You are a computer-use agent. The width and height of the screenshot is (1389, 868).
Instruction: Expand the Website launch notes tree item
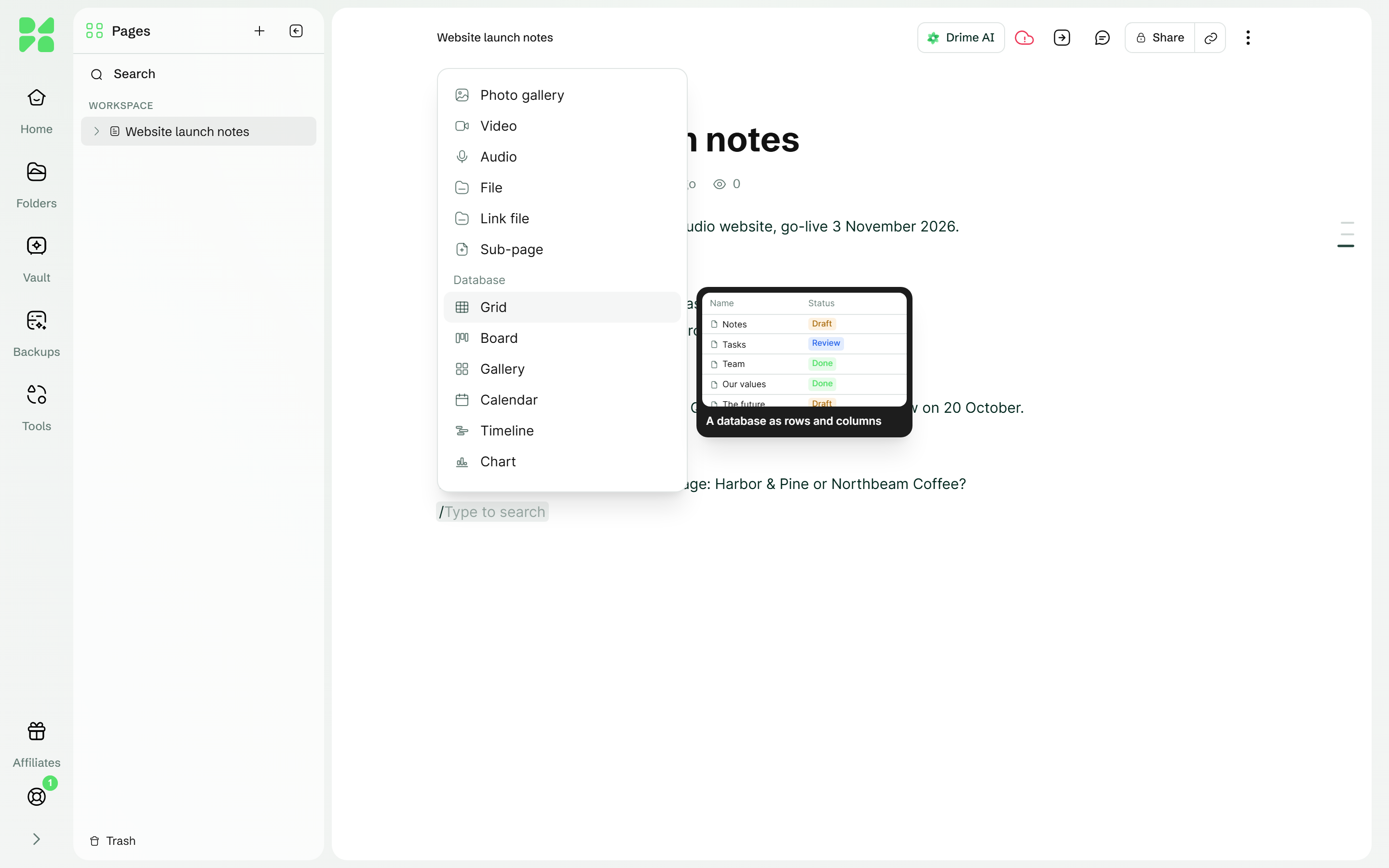(x=96, y=132)
